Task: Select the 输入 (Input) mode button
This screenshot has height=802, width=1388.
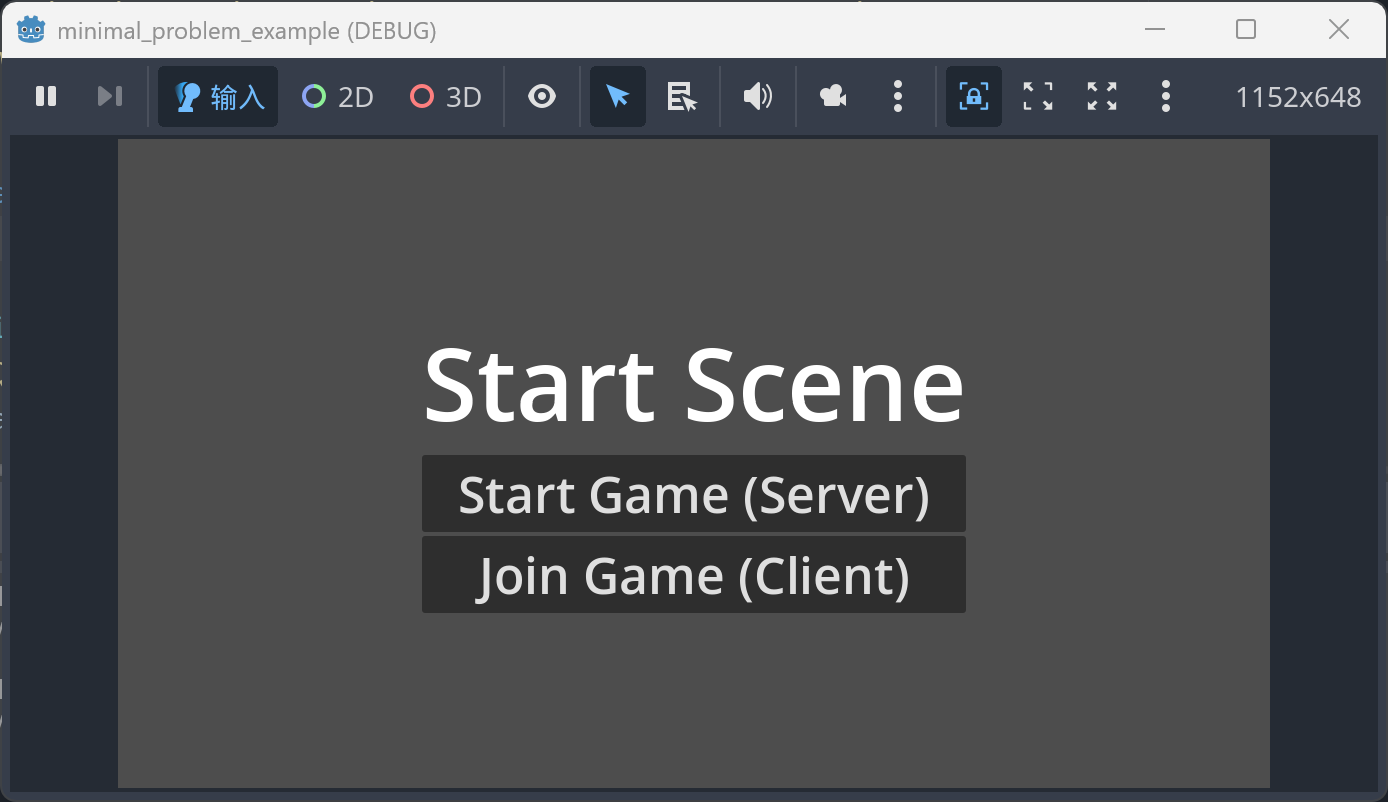Action: pyautogui.click(x=218, y=96)
